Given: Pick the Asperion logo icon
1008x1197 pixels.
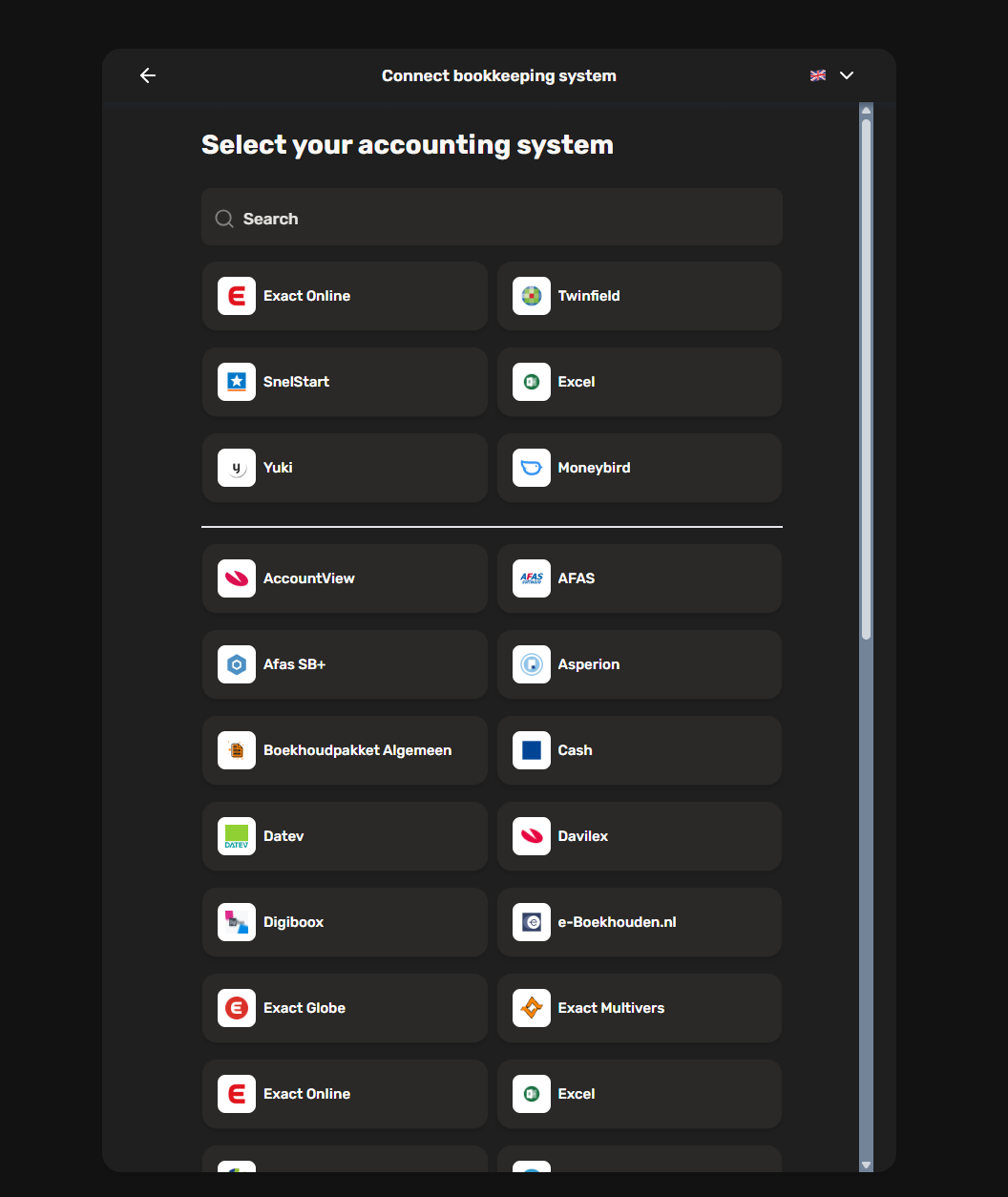Looking at the screenshot, I should coord(532,664).
